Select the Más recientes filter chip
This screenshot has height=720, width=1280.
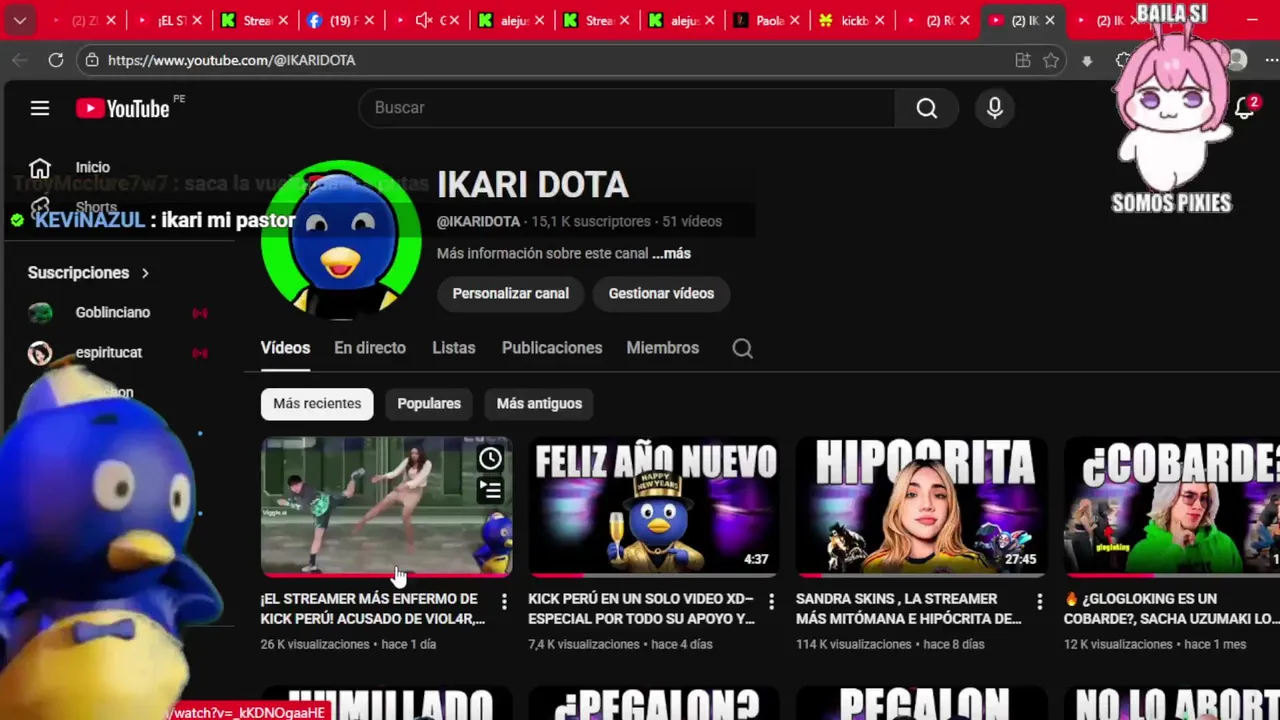click(317, 404)
